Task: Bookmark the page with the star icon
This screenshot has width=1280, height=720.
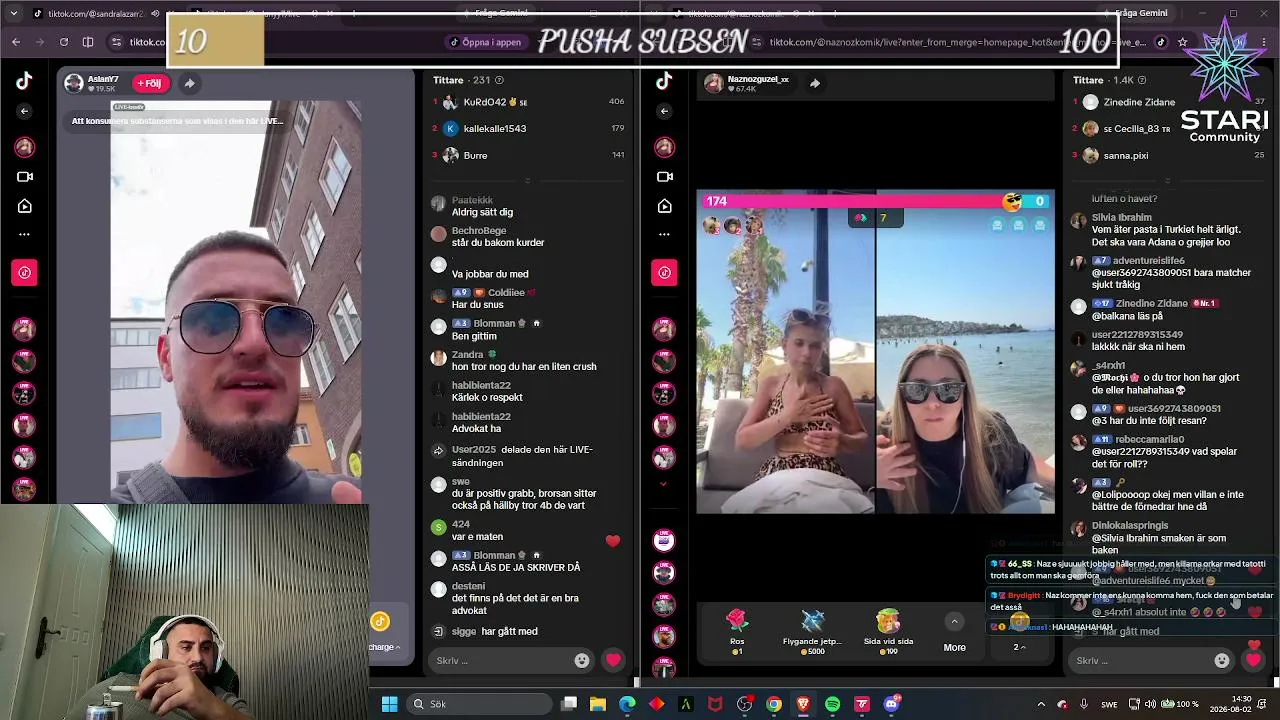Action: click(1183, 42)
